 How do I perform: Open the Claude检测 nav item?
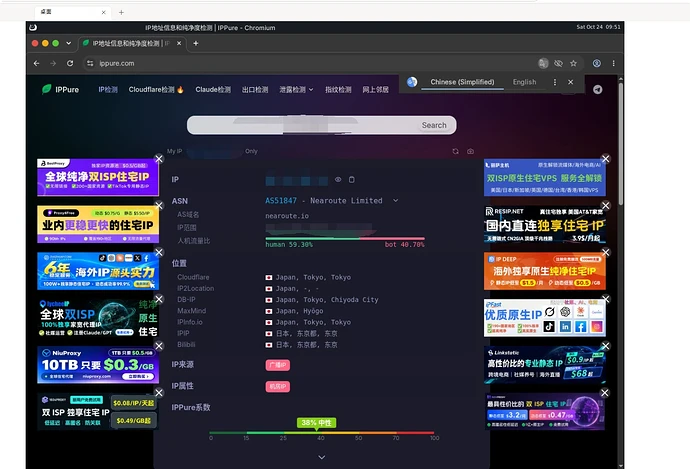point(213,90)
